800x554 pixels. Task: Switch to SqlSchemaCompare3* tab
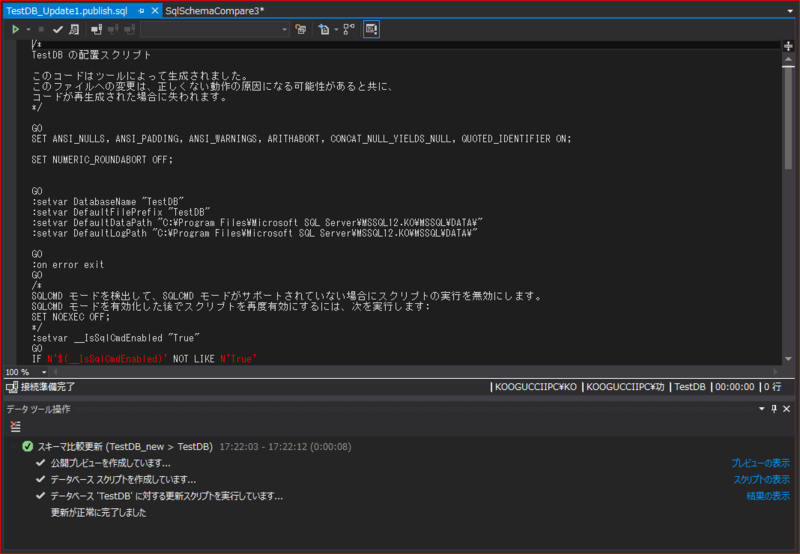pos(215,11)
